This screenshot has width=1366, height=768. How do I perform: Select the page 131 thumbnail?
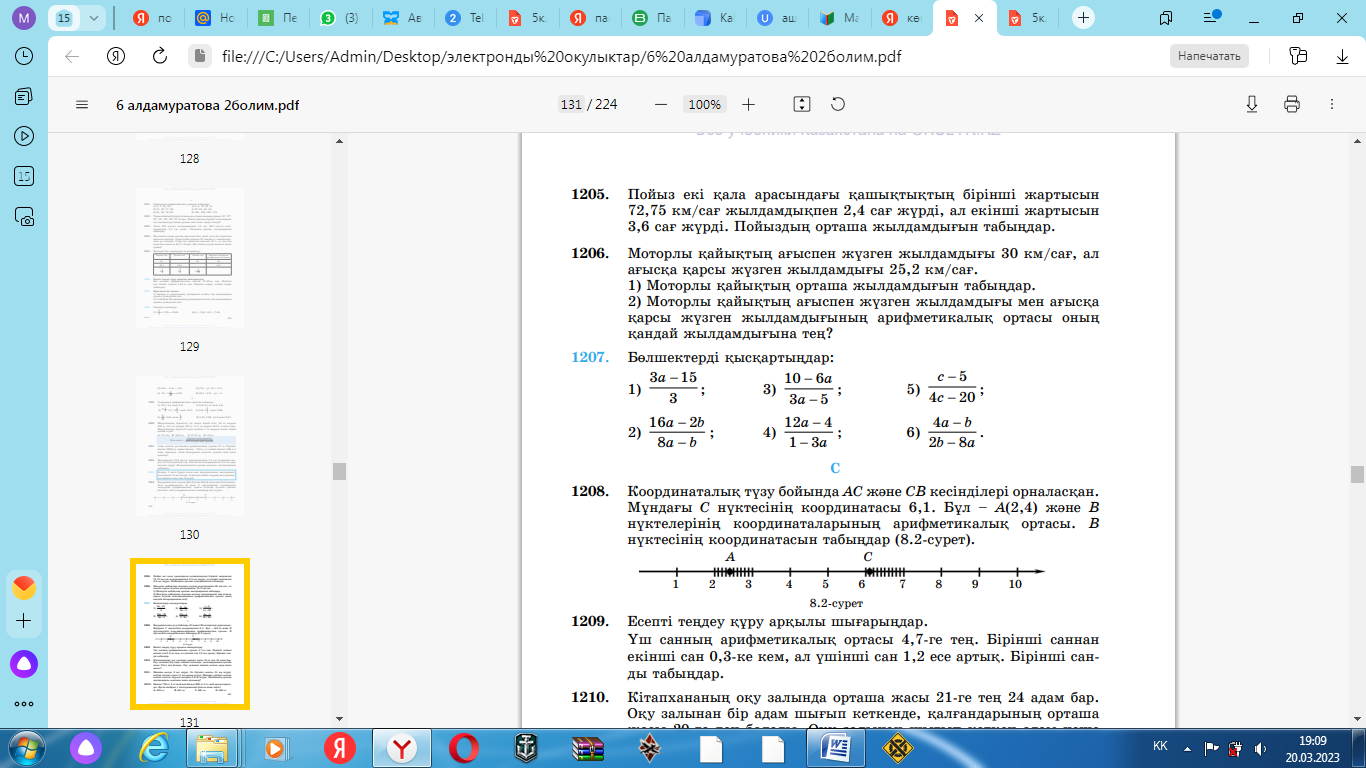pos(190,634)
